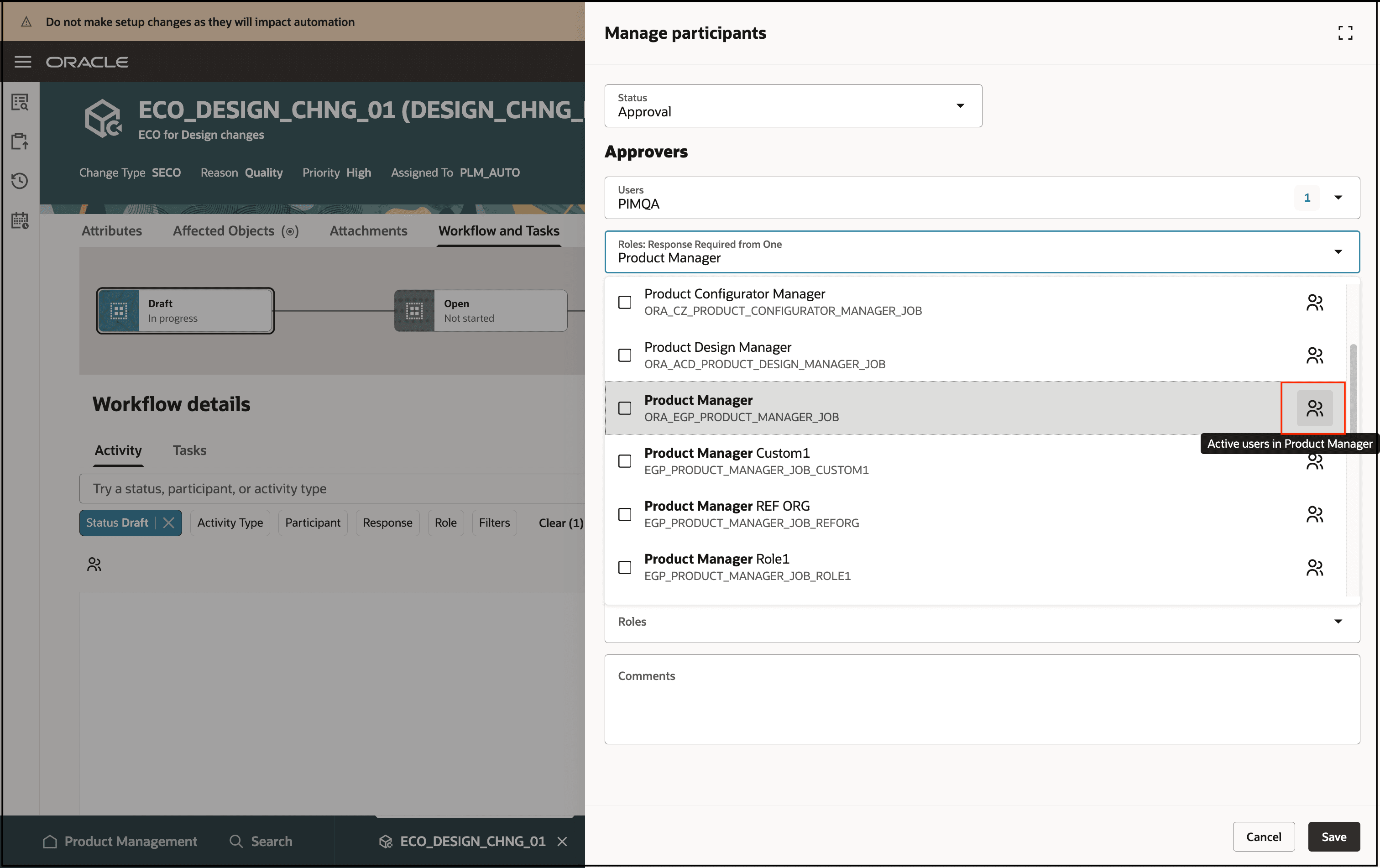Click the clipboard export icon in sidebar
1380x868 pixels.
[x=20, y=141]
